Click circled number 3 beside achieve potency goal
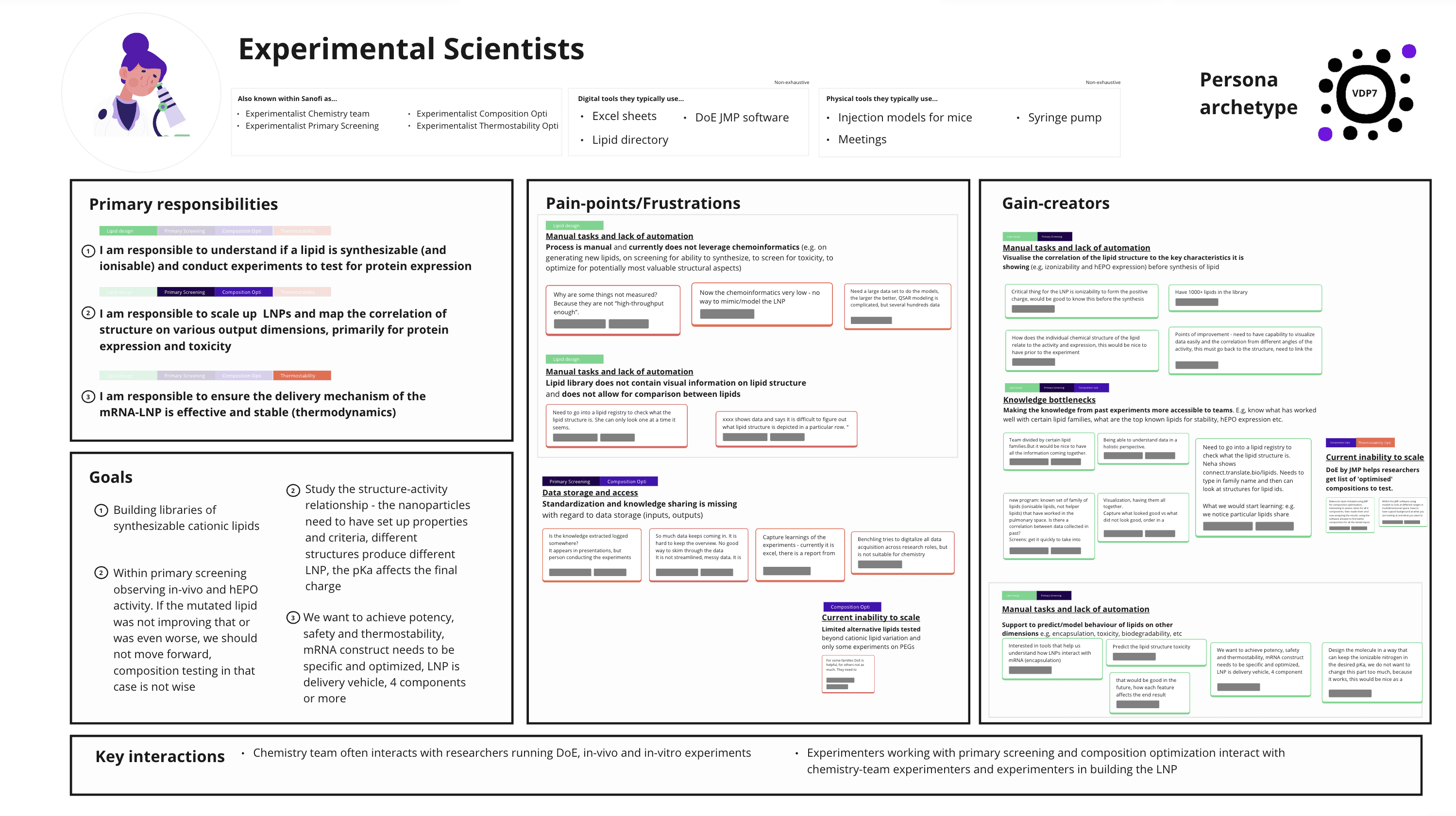Image resolution: width=1456 pixels, height=816 pixels. (x=292, y=618)
